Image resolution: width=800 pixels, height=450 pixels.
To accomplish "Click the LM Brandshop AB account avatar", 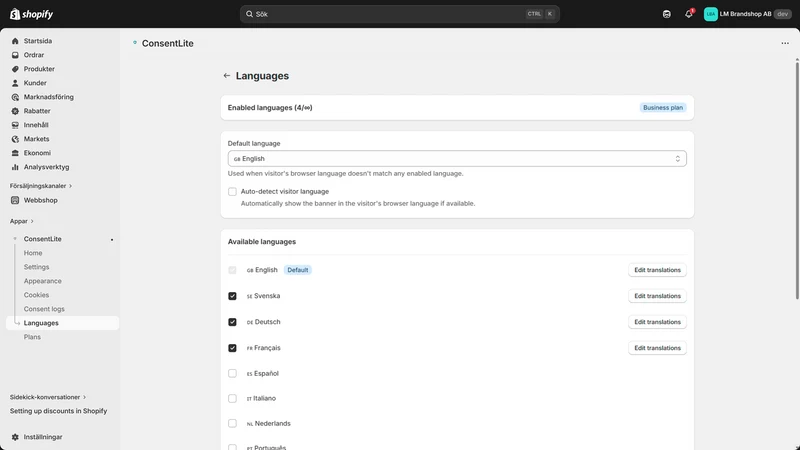I will pyautogui.click(x=711, y=14).
